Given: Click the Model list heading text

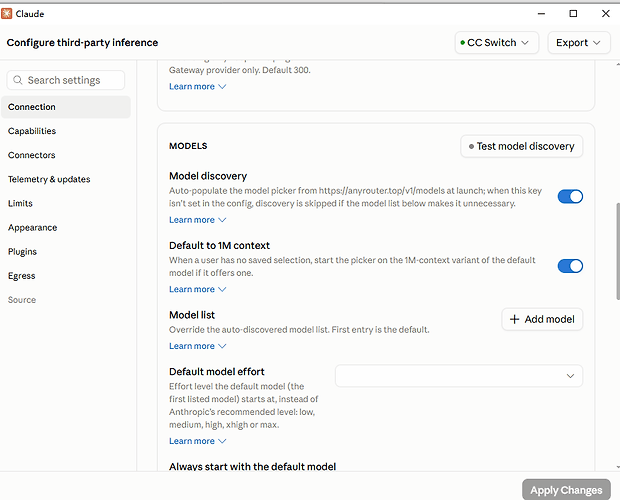Looking at the screenshot, I should click(x=192, y=315).
